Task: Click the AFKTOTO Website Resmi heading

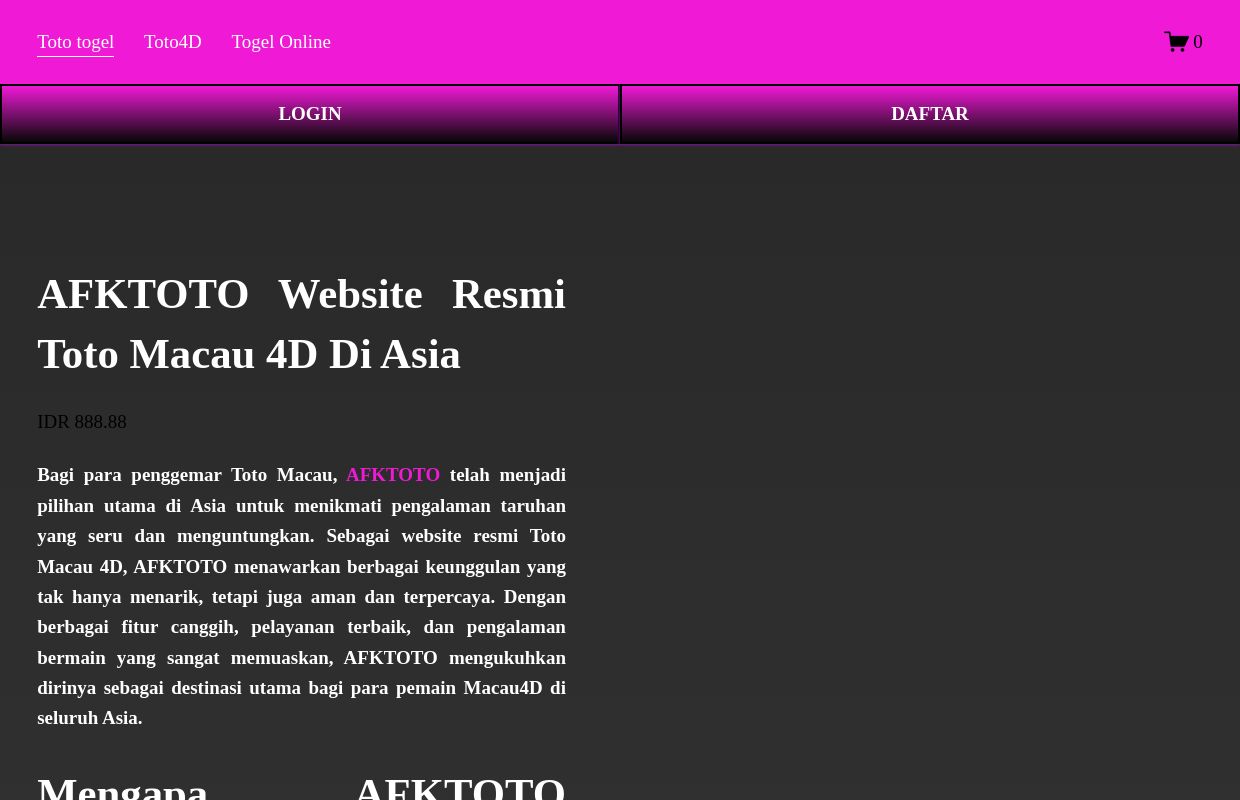Action: click(x=301, y=324)
